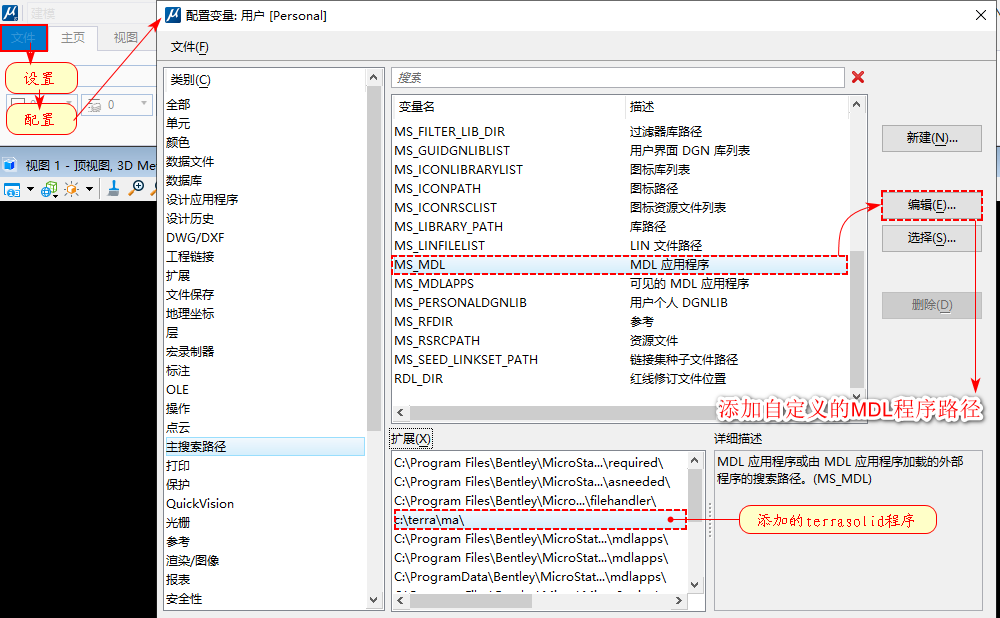This screenshot has height=618, width=1000.
Task: Select the RDL_DIR variable row
Action: (x=620, y=379)
